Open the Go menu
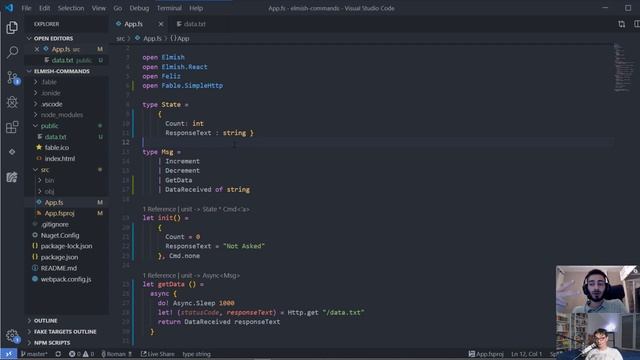This screenshot has height=360, width=640. (x=118, y=8)
